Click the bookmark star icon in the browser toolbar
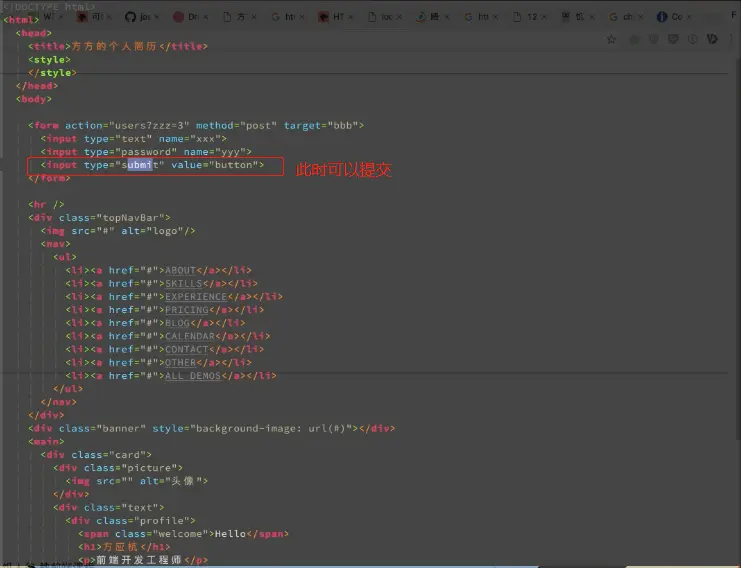 (612, 39)
